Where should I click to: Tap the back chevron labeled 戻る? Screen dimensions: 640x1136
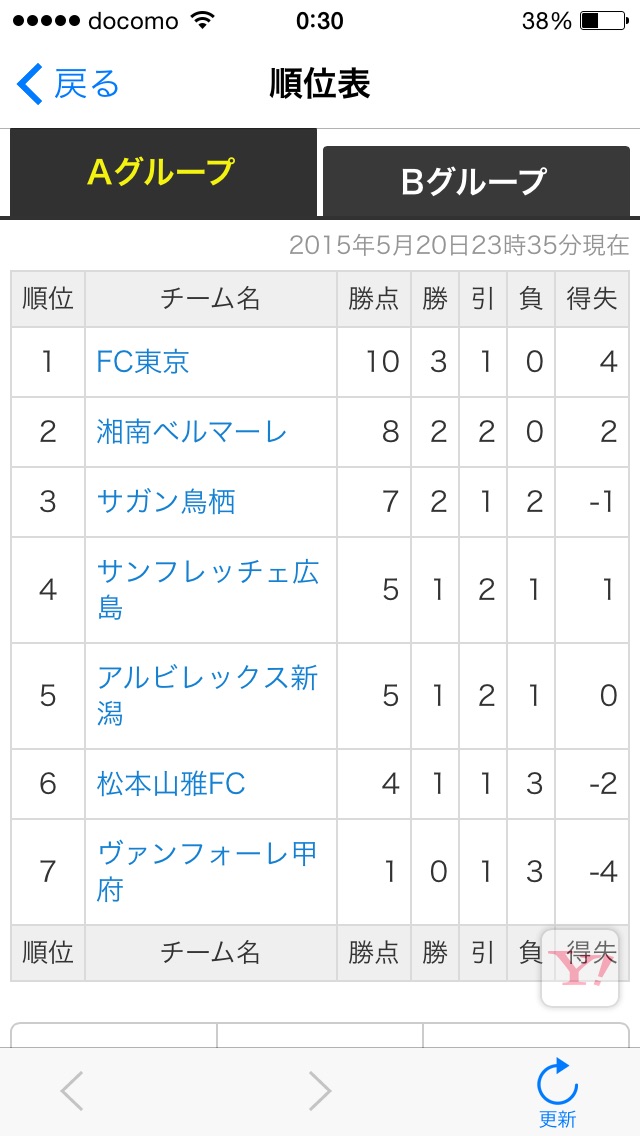click(x=68, y=84)
